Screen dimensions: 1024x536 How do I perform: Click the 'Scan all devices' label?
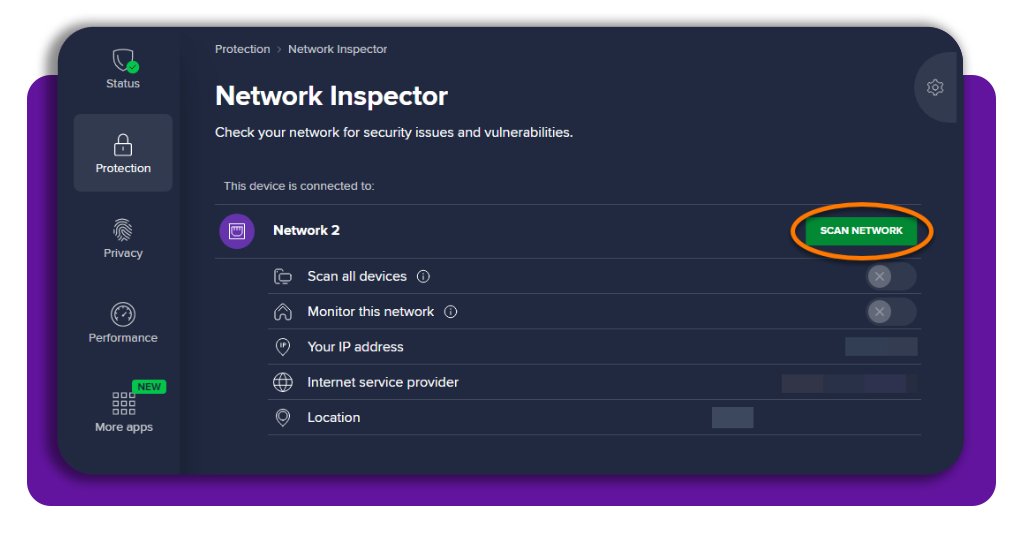[357, 276]
